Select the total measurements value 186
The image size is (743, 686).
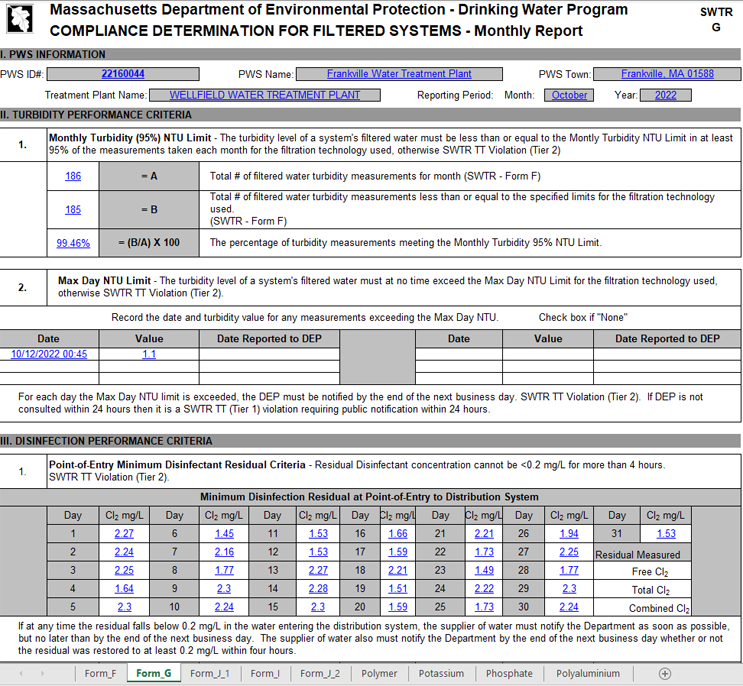click(73, 176)
